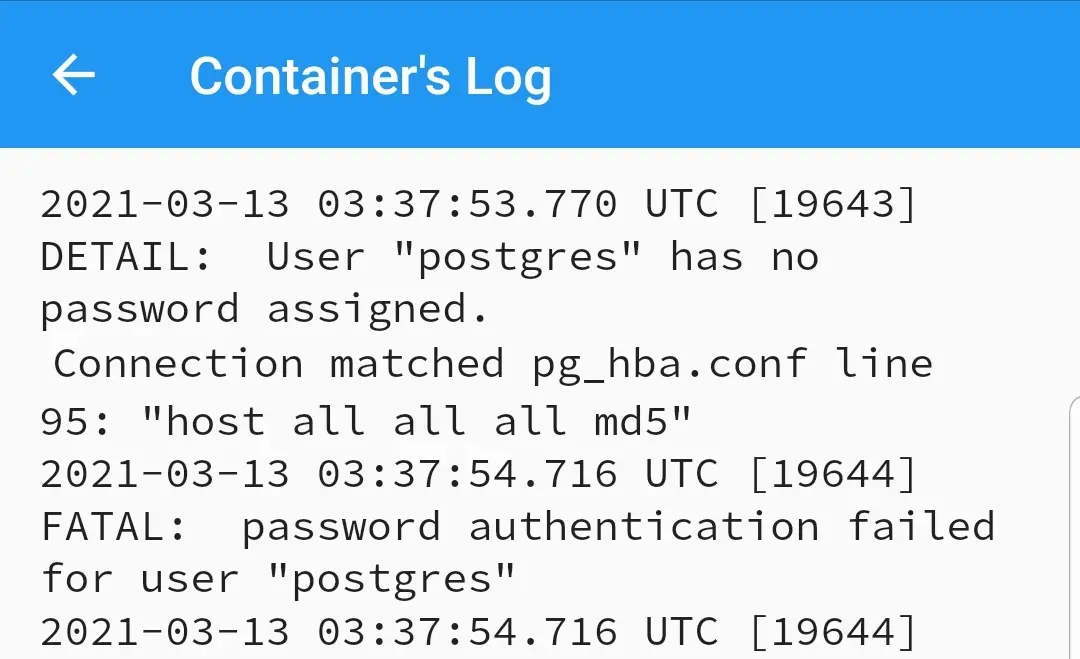1080x659 pixels.
Task: Click the back arrow icon
Action: coord(73,74)
